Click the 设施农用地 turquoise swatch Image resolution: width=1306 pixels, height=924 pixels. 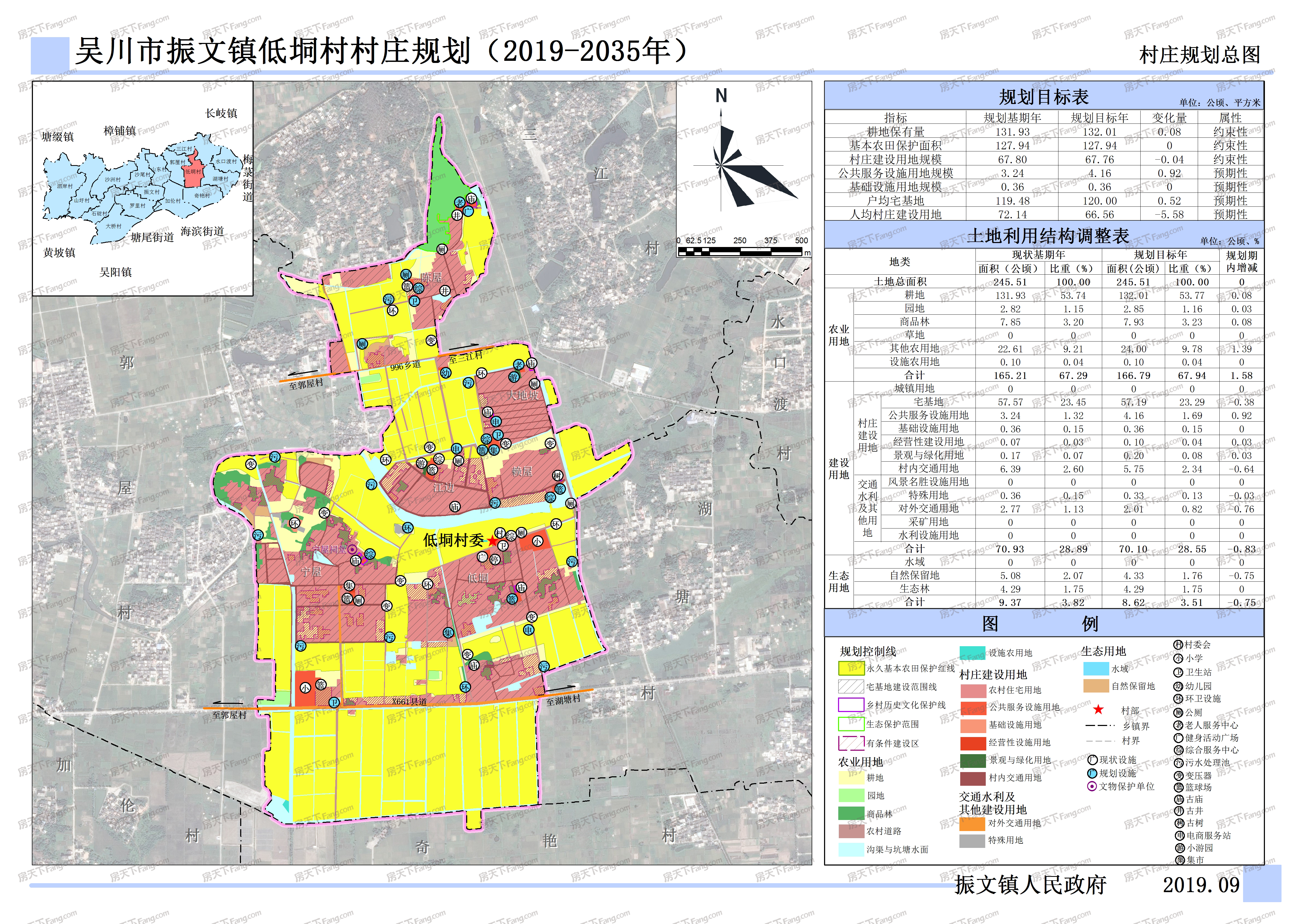973,653
